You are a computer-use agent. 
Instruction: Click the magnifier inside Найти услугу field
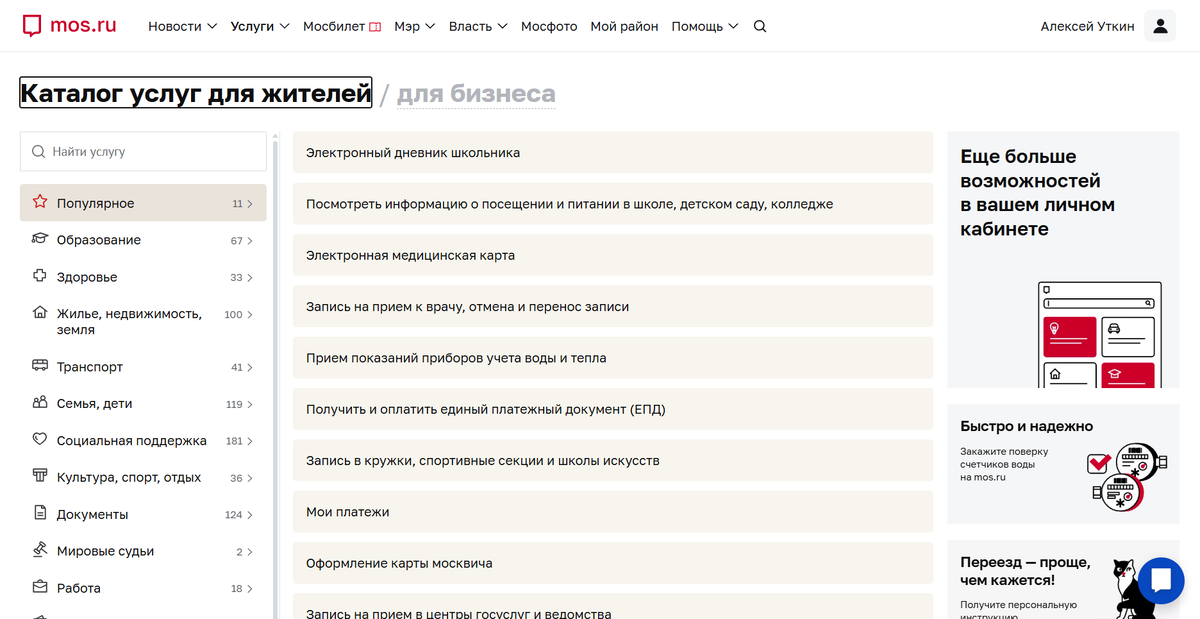[39, 152]
